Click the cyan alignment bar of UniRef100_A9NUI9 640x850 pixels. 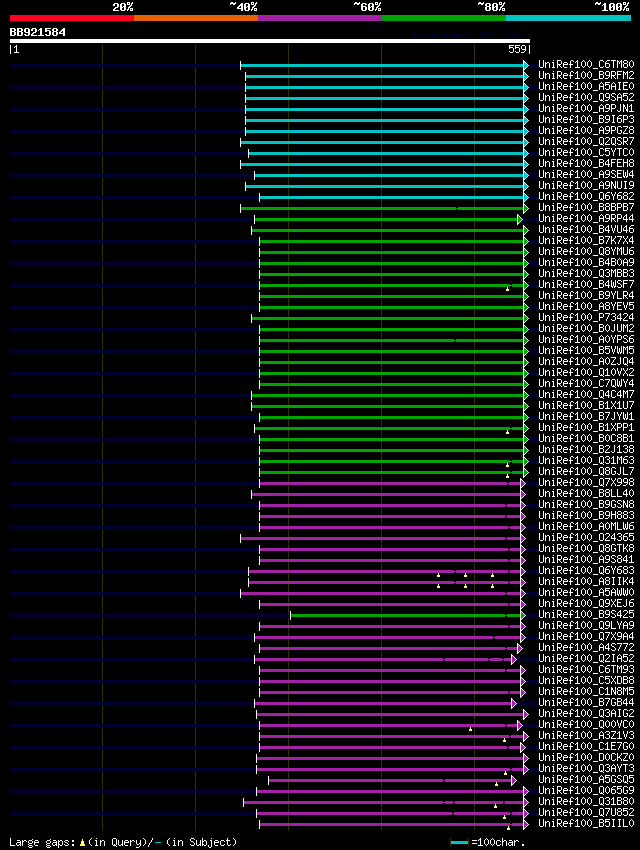385,186
